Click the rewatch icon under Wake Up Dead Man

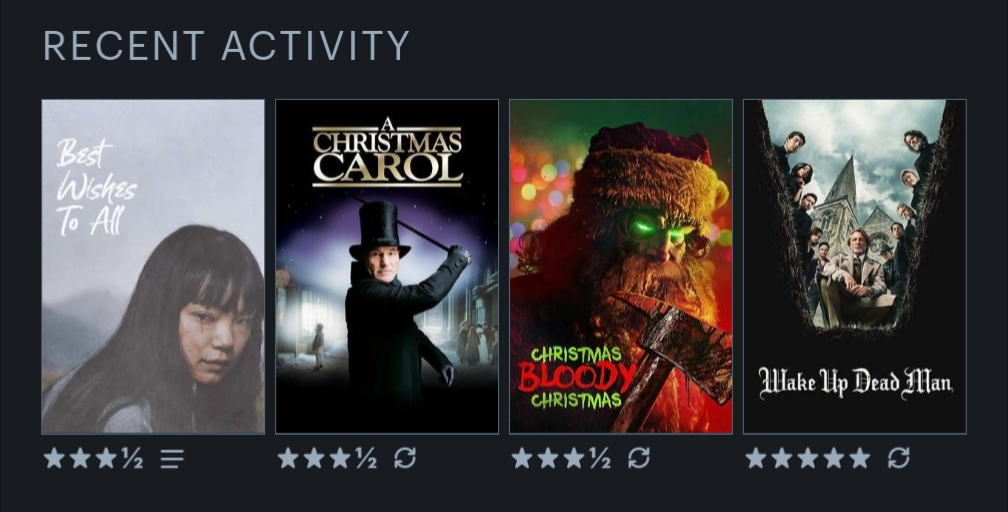[x=899, y=459]
